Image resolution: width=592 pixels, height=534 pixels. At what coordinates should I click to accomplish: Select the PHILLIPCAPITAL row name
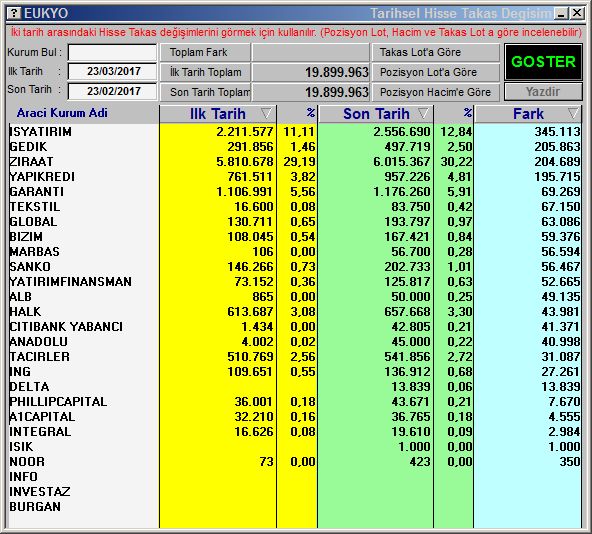click(x=58, y=402)
